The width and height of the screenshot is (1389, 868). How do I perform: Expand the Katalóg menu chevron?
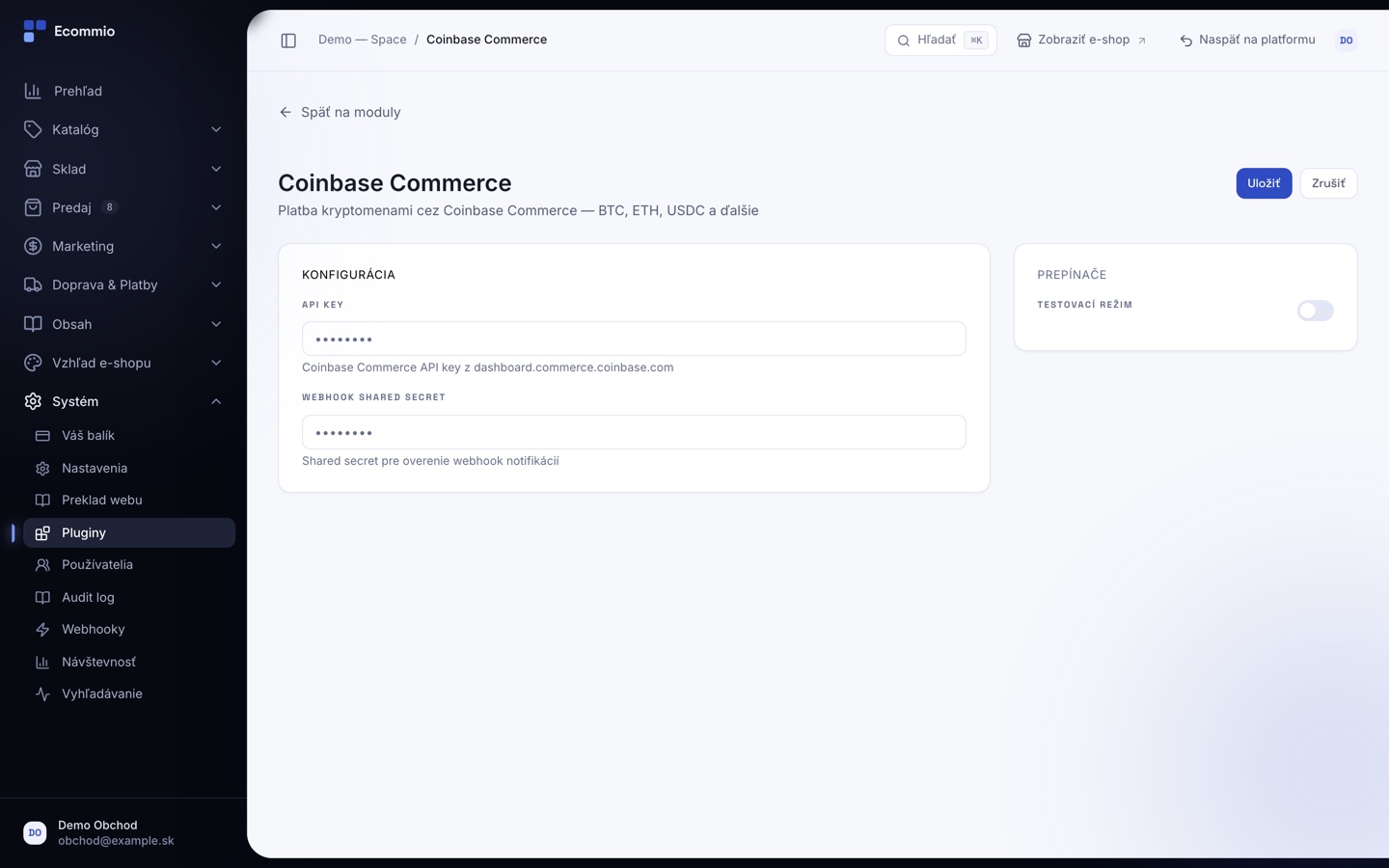(x=216, y=129)
